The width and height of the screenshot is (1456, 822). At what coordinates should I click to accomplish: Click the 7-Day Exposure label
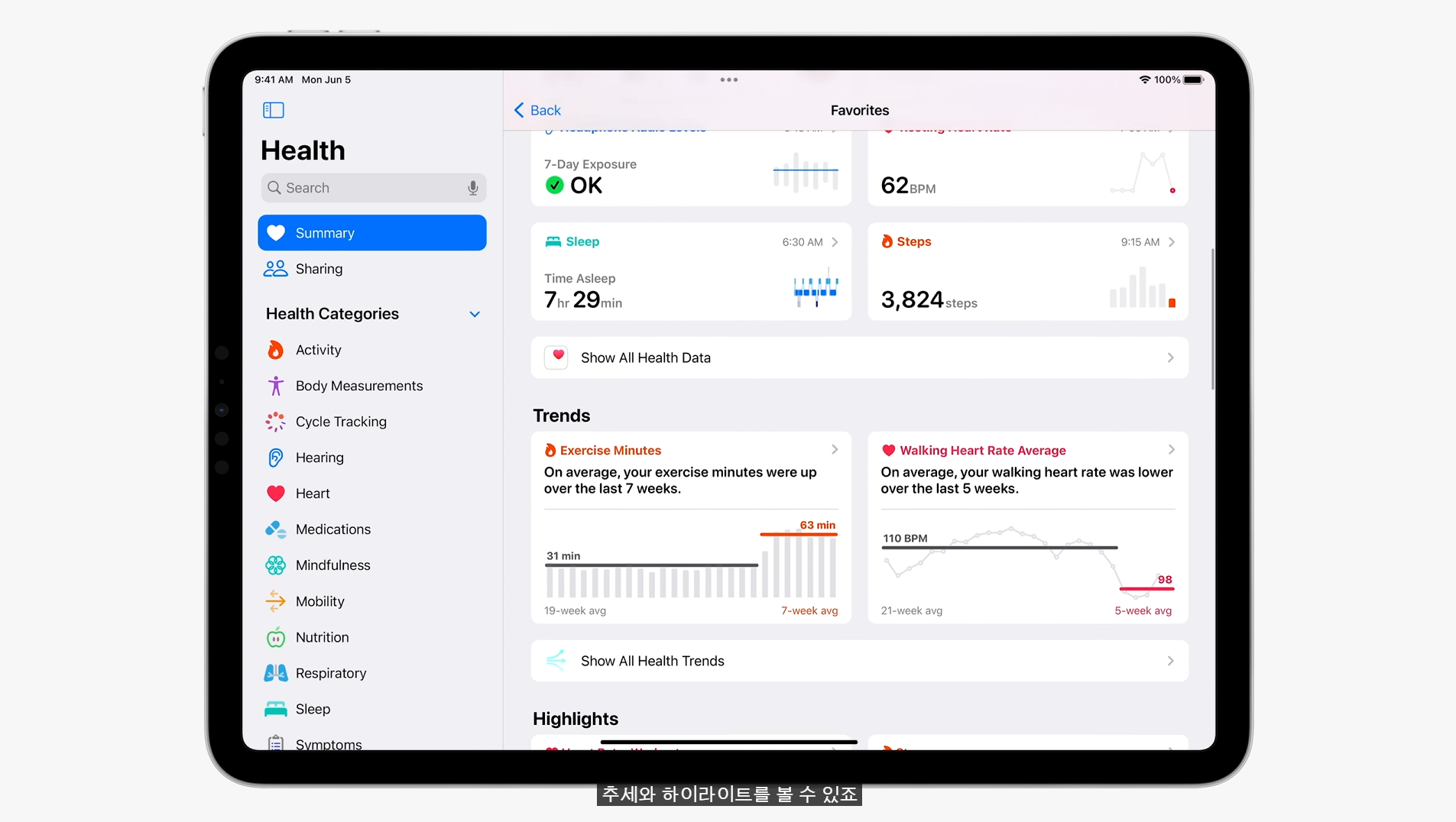coord(590,164)
